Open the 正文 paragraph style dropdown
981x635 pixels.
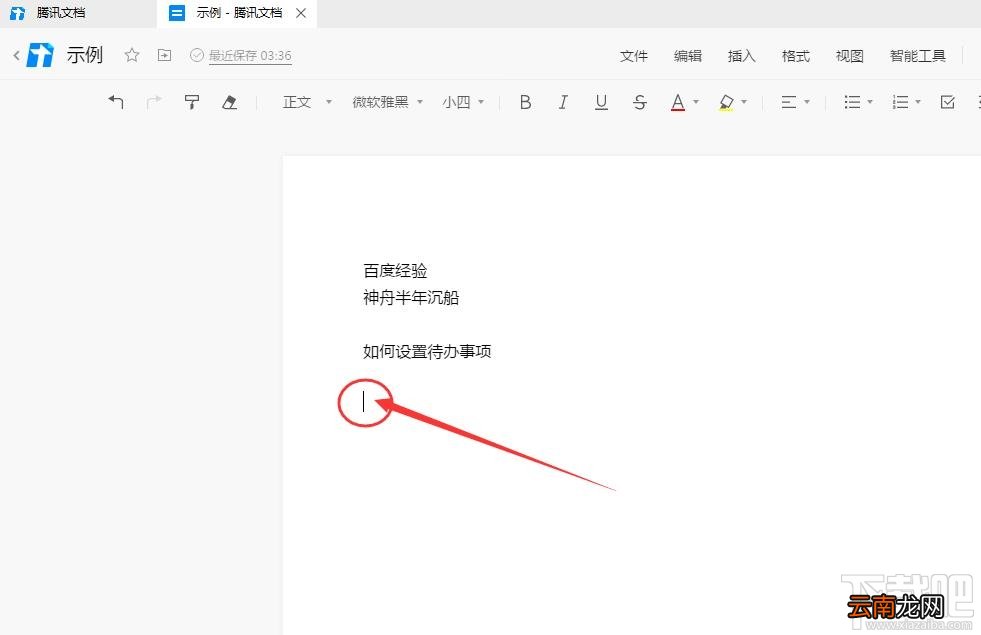tap(307, 102)
